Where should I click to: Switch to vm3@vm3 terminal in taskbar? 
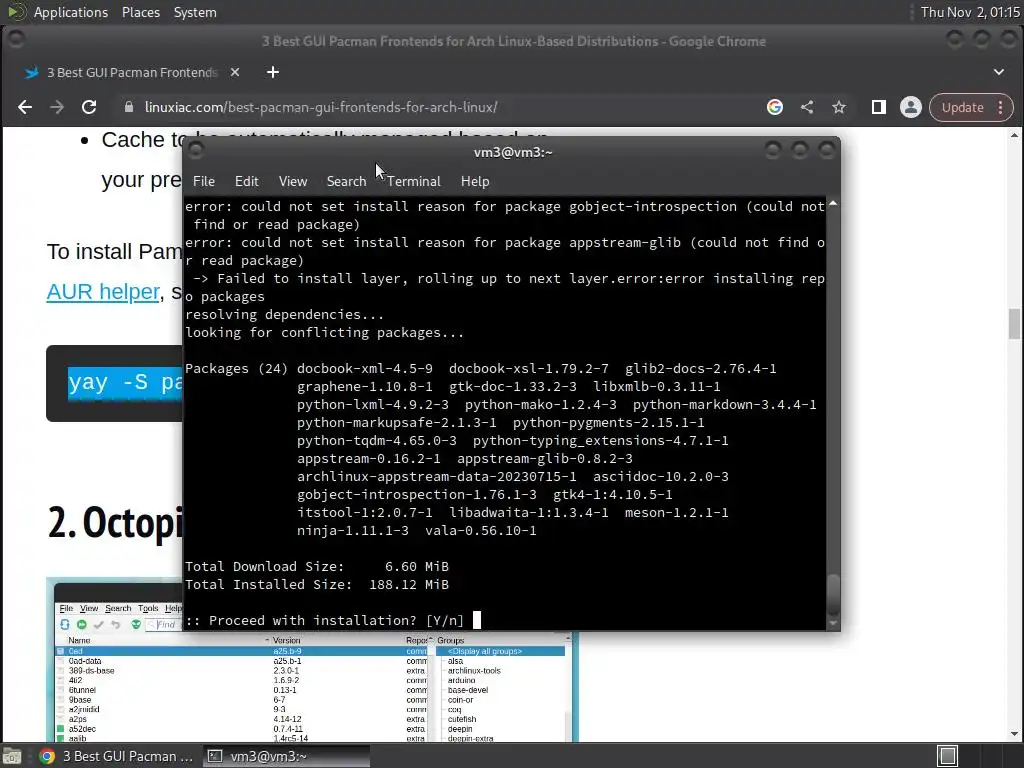click(x=286, y=756)
